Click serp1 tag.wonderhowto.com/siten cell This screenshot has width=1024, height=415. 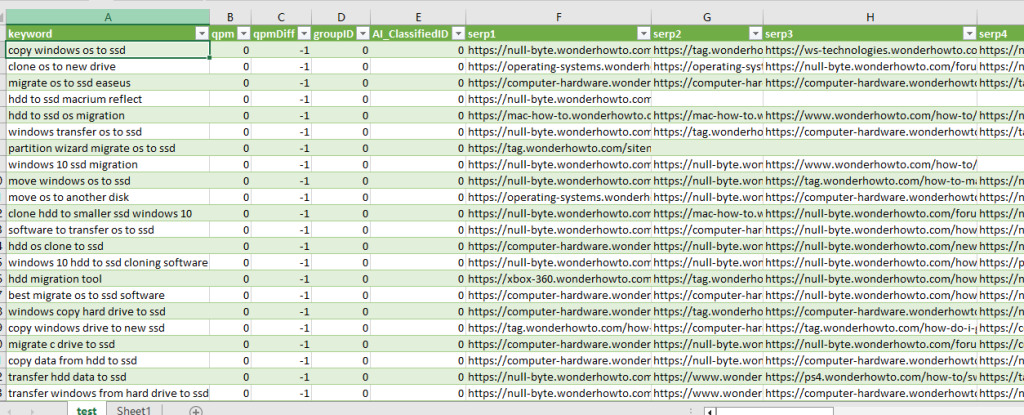(x=559, y=148)
